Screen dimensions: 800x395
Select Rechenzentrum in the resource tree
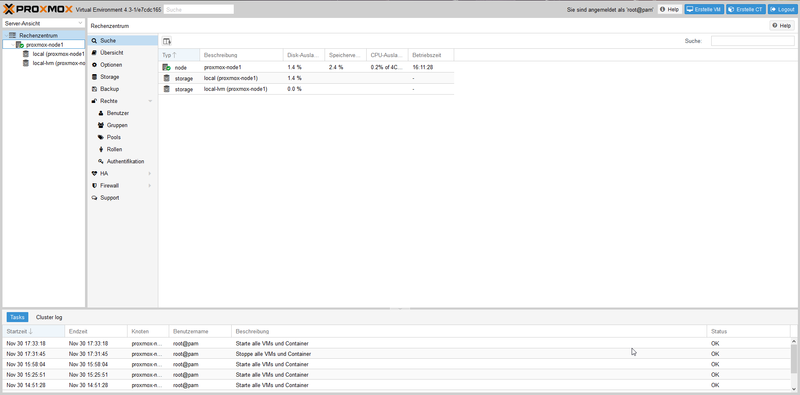point(38,36)
